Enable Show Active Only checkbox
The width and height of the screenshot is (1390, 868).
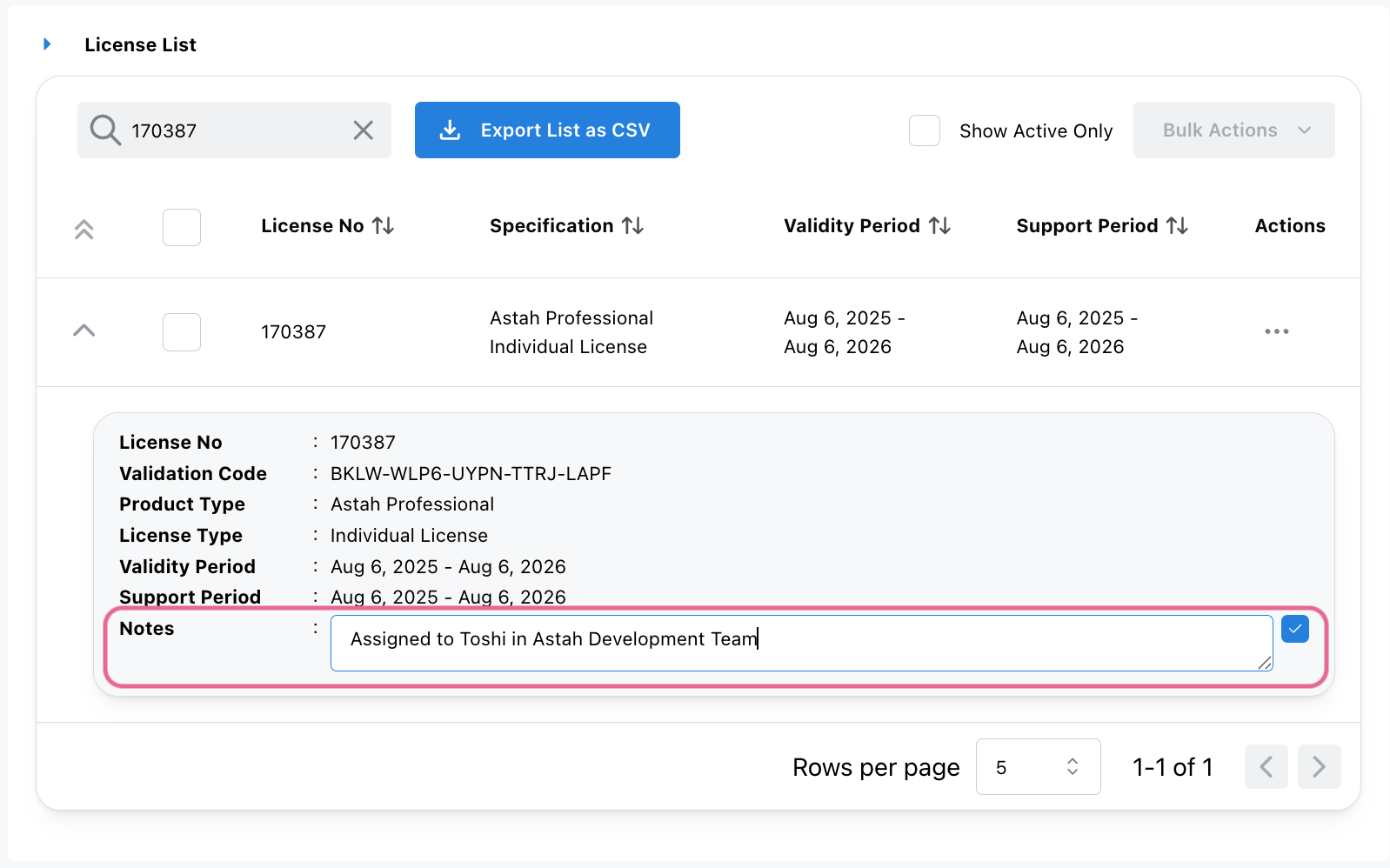925,130
